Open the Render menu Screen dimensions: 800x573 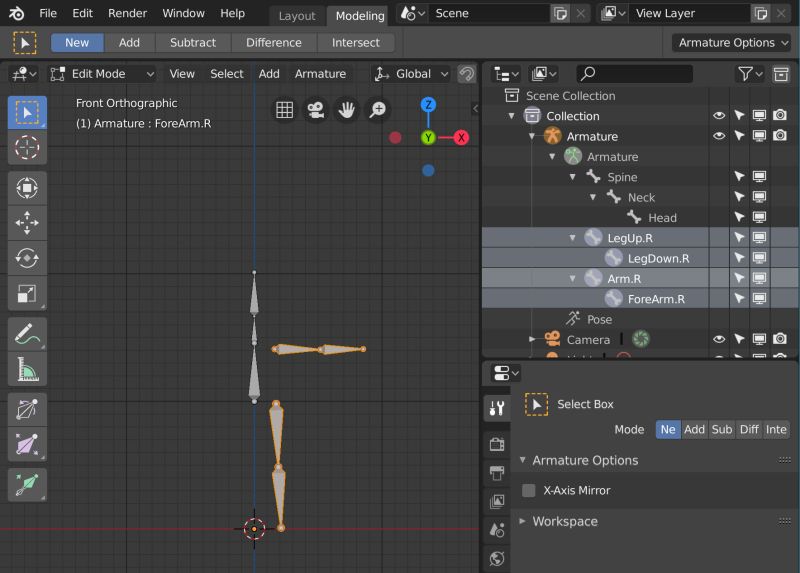(127, 13)
